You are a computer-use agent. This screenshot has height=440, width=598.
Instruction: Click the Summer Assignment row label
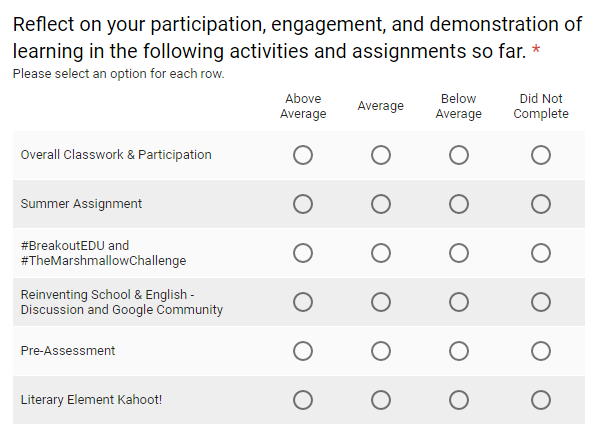click(x=81, y=204)
